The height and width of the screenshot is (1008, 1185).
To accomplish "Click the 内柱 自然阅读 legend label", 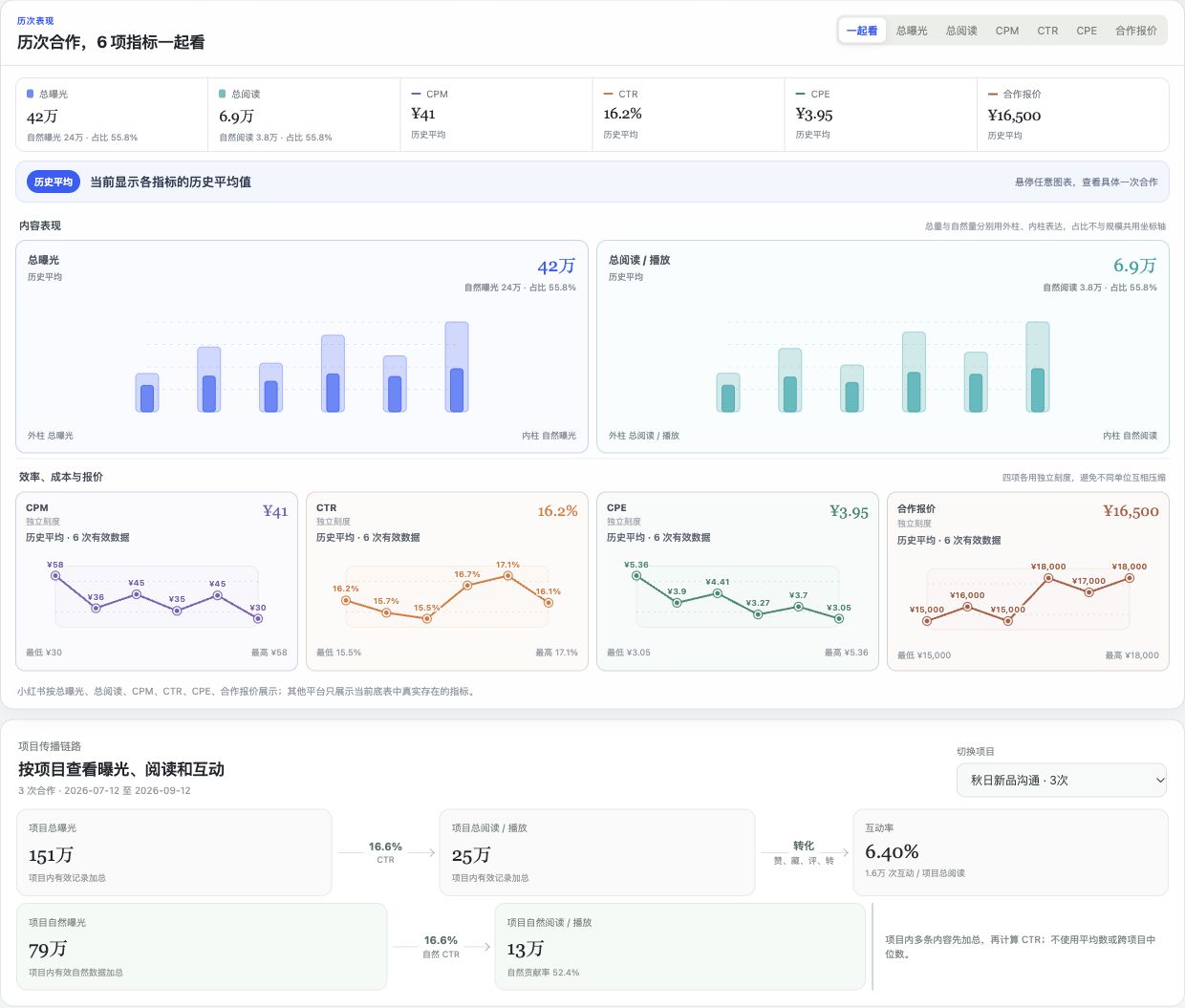I will click(1130, 436).
